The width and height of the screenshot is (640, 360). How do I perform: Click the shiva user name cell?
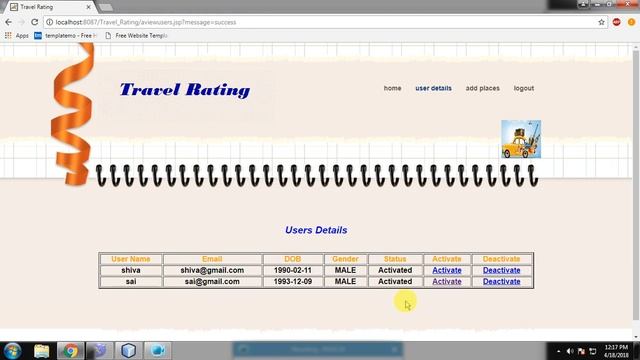[131, 270]
